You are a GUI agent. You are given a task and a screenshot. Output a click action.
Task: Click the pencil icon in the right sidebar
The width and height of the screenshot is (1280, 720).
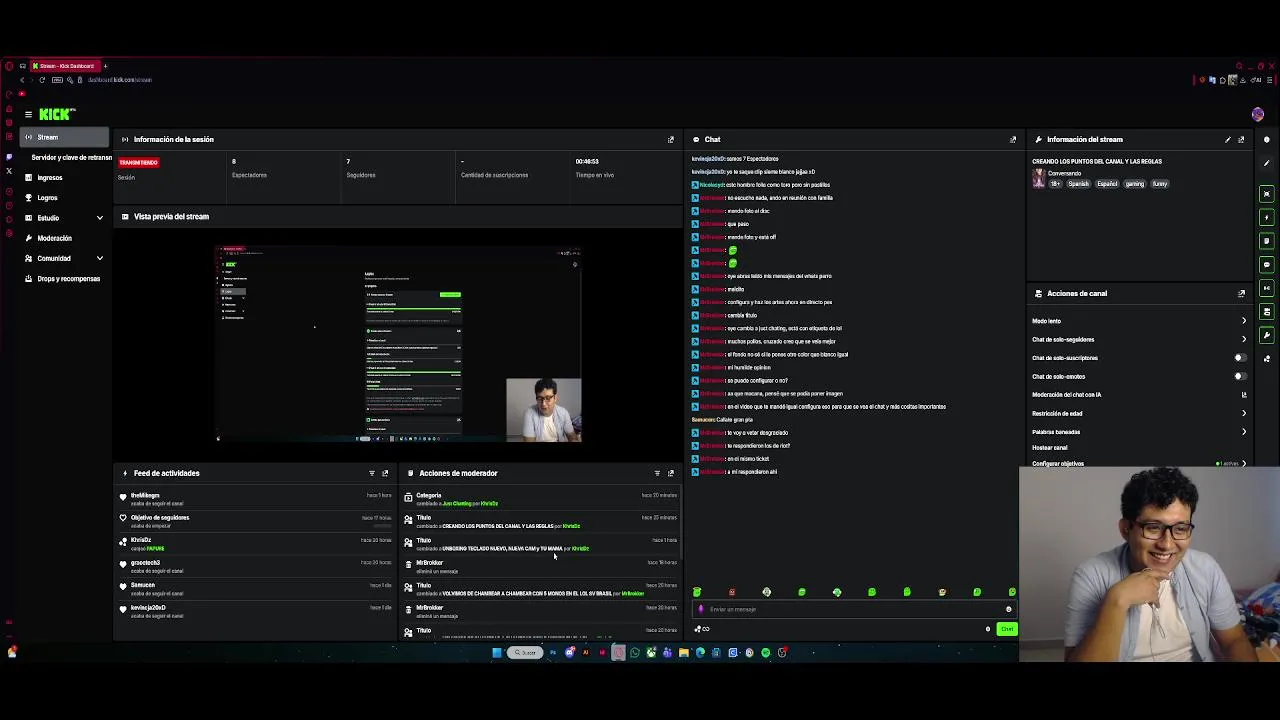[x=1266, y=163]
